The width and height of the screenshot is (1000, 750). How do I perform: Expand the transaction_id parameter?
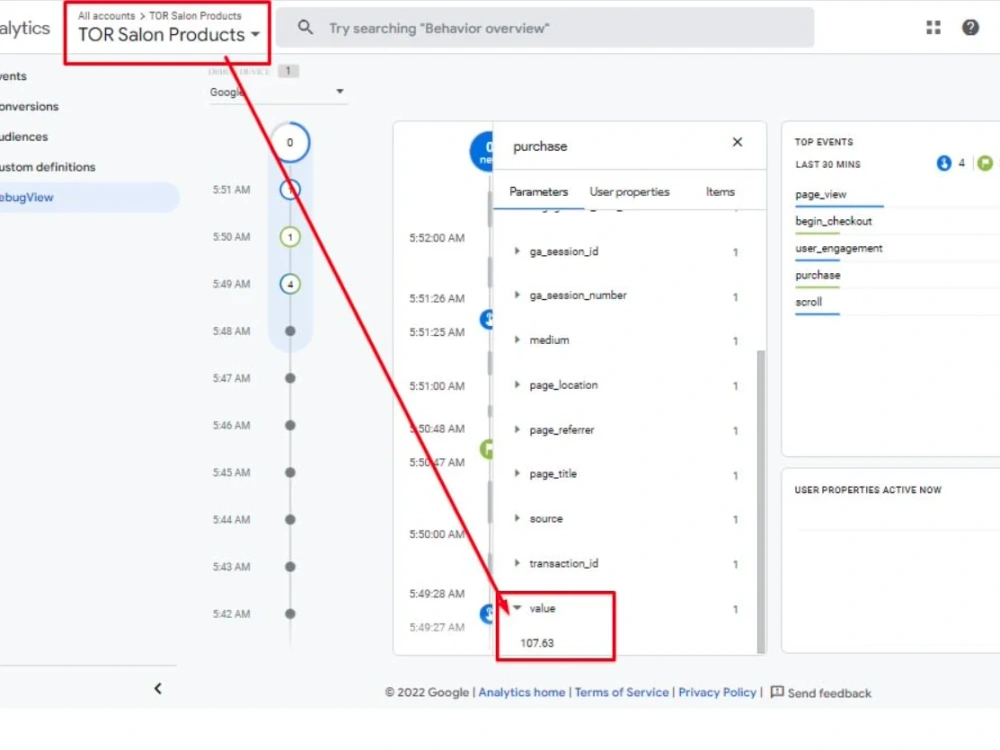pos(517,563)
